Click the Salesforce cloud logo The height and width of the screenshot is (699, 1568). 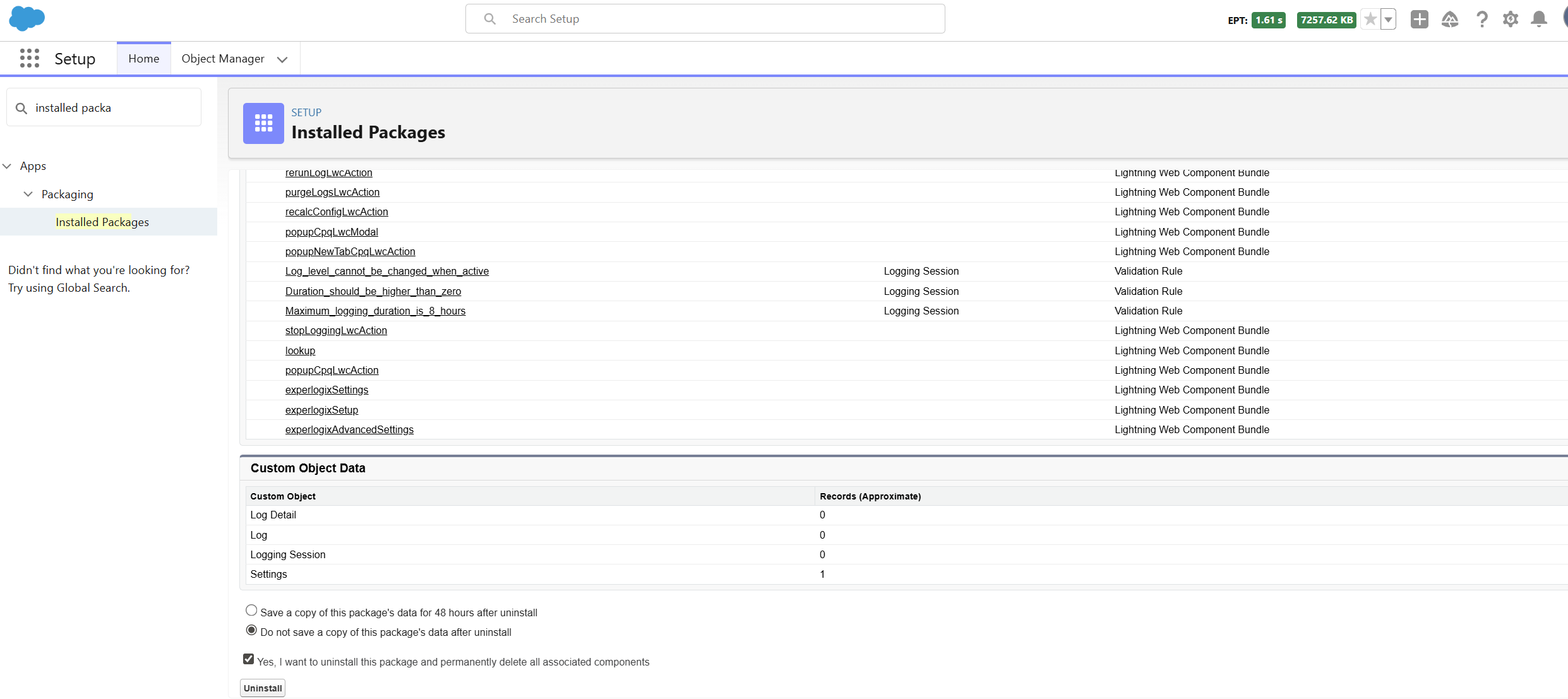click(27, 19)
